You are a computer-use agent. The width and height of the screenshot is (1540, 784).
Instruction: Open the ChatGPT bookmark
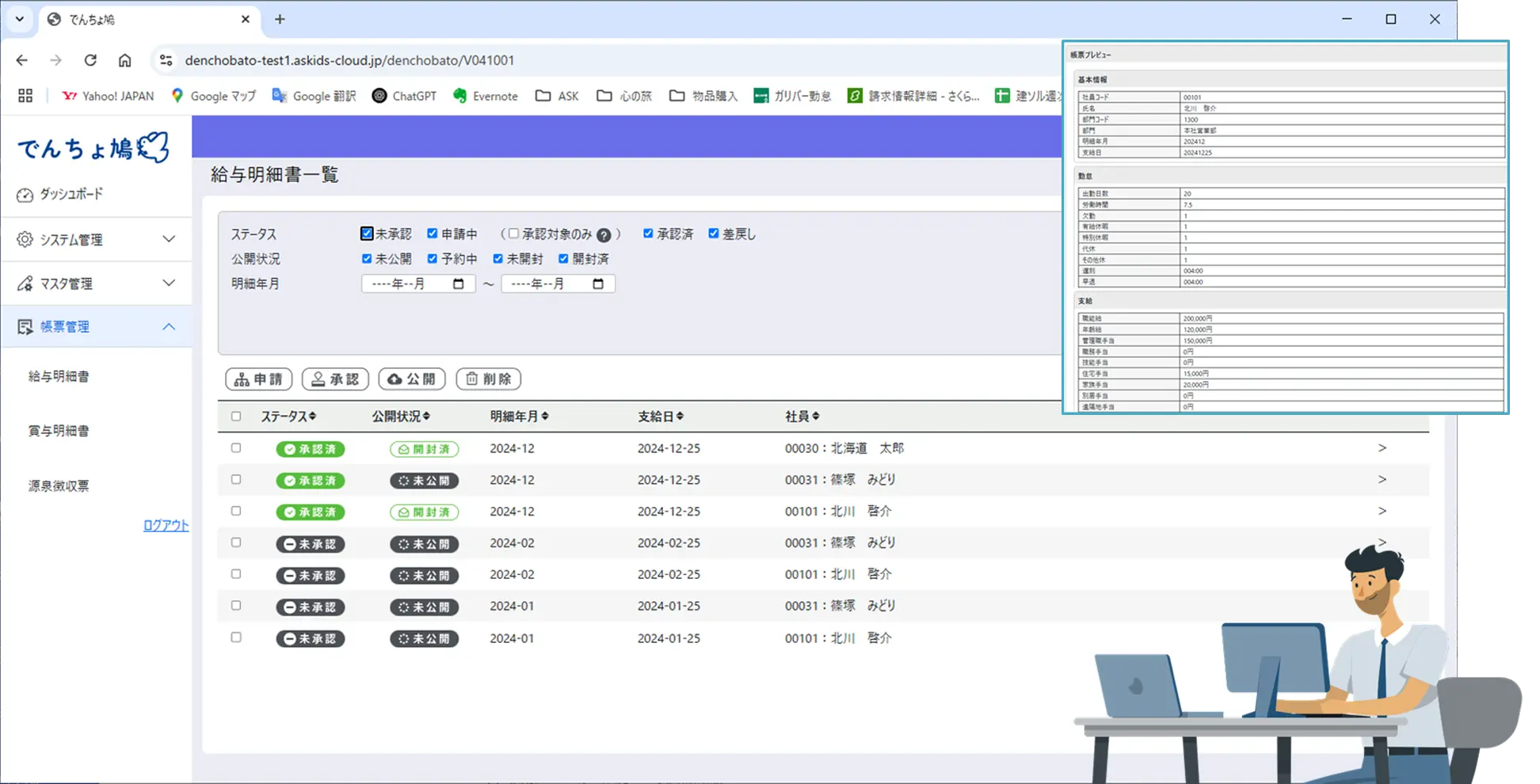pyautogui.click(x=404, y=96)
